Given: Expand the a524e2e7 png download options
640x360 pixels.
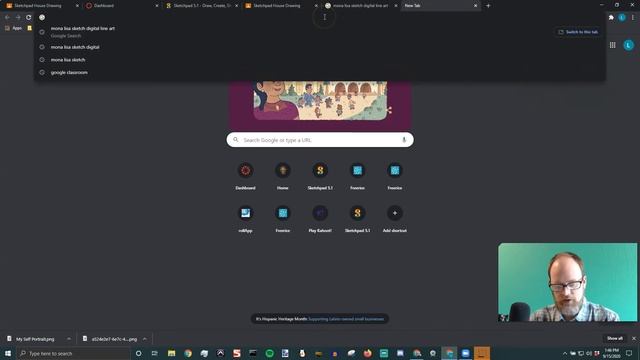Looking at the screenshot, I should click(144, 339).
